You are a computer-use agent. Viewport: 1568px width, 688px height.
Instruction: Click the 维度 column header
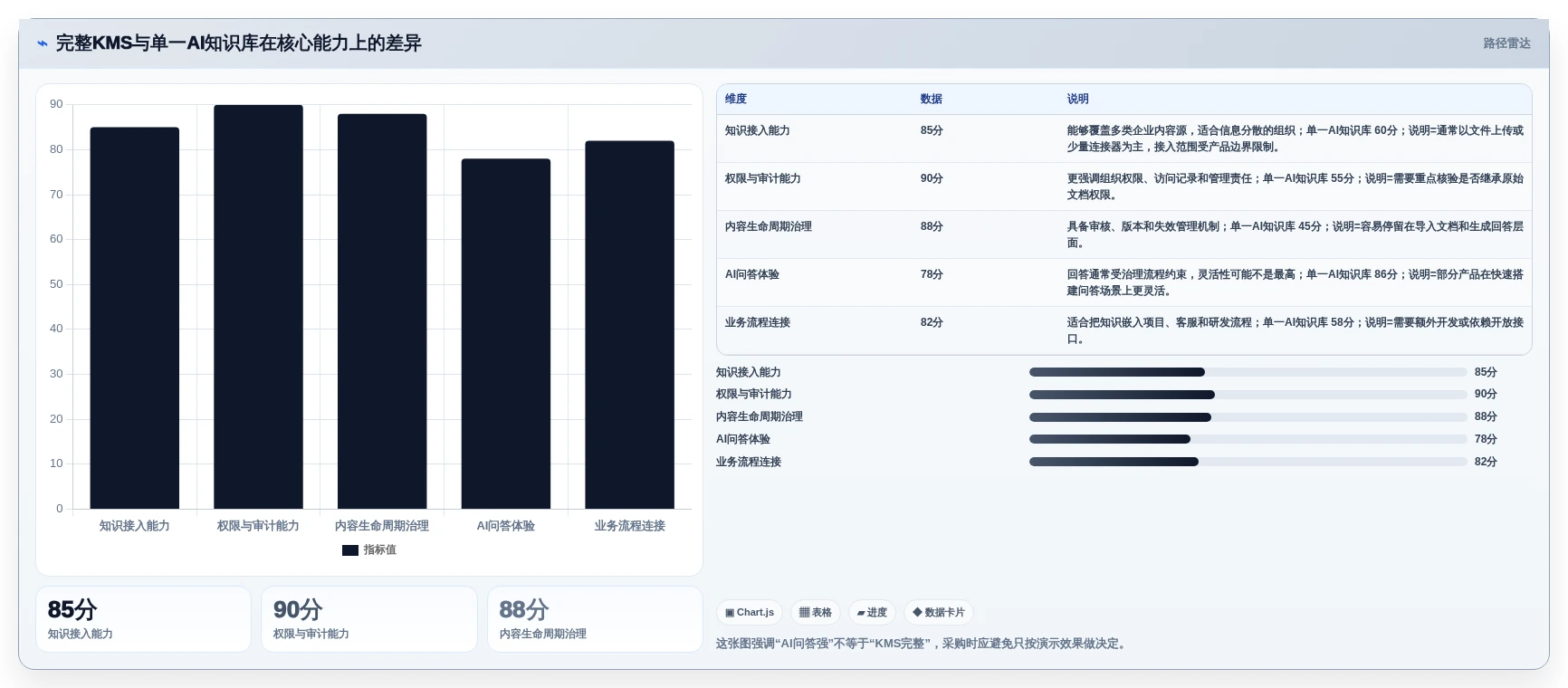[736, 99]
